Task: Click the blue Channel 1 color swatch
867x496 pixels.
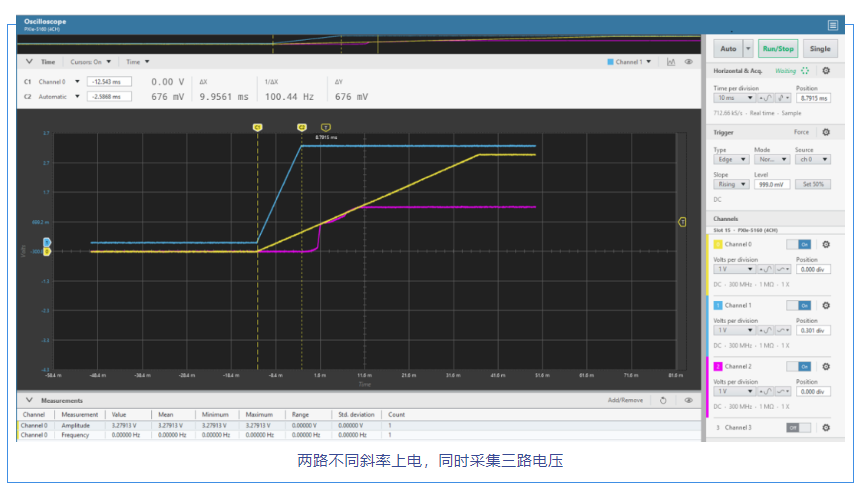Action: [x=718, y=305]
